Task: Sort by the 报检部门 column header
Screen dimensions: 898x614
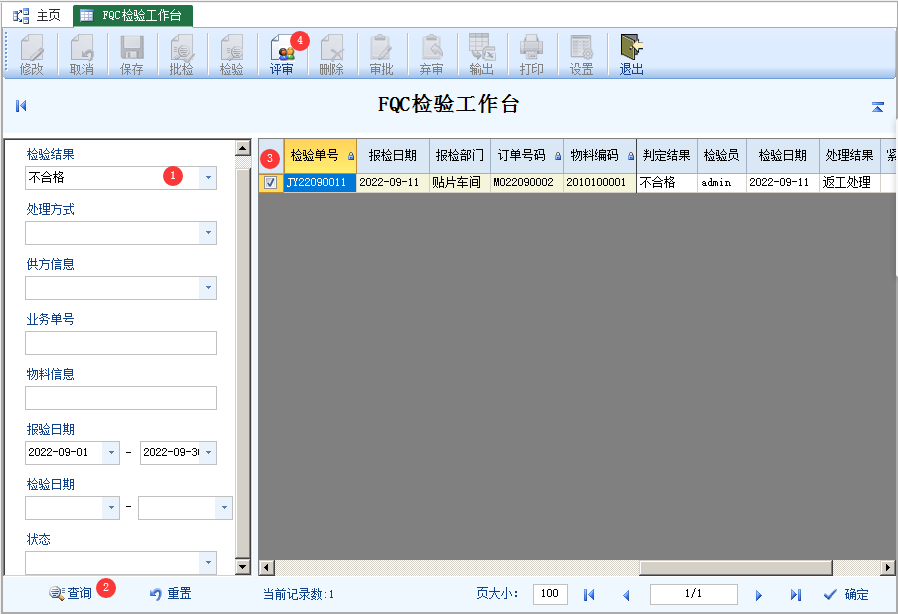Action: (460, 156)
